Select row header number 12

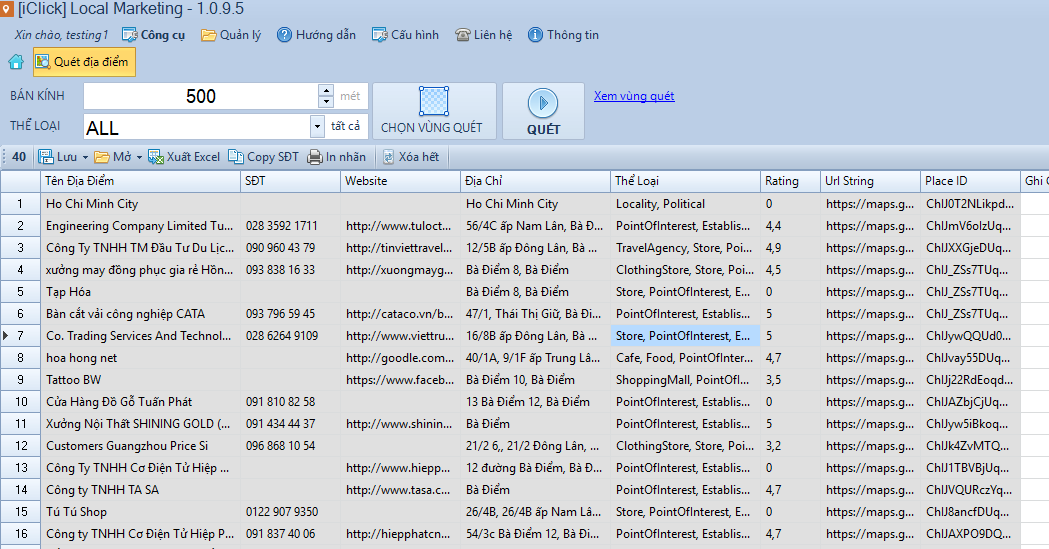(x=20, y=446)
